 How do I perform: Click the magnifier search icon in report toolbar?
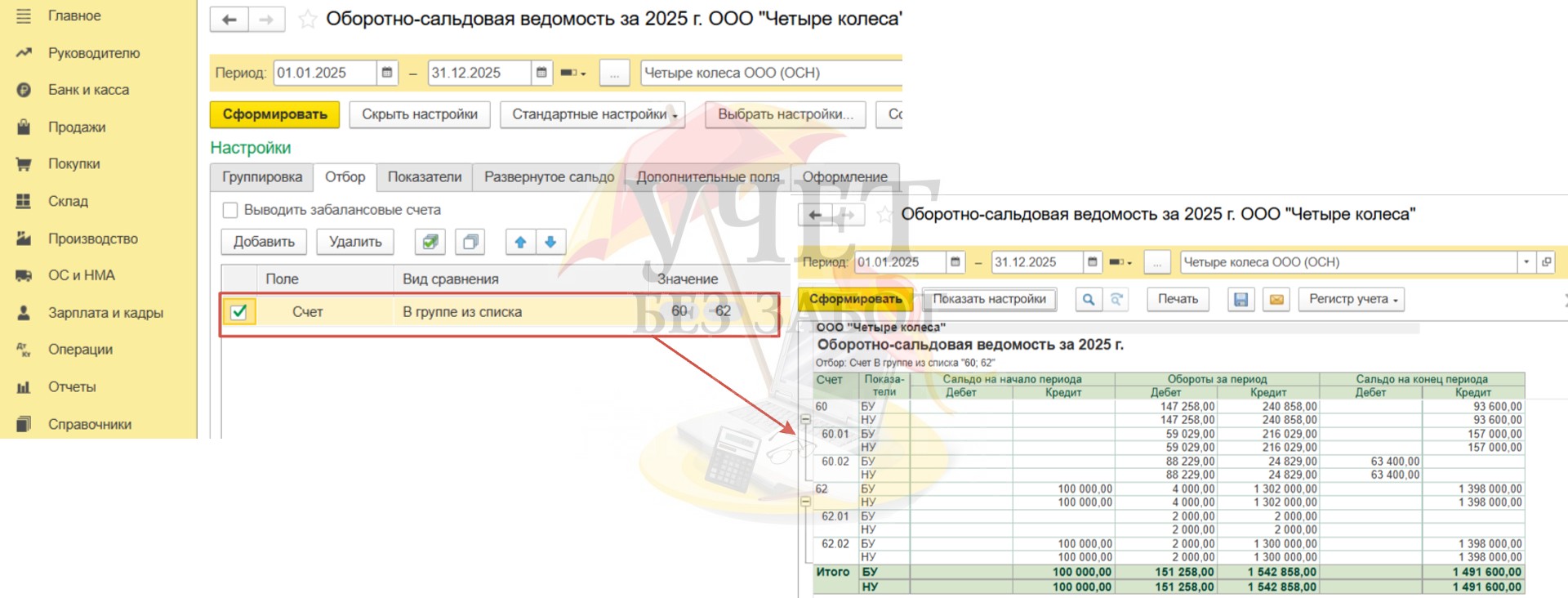1088,300
